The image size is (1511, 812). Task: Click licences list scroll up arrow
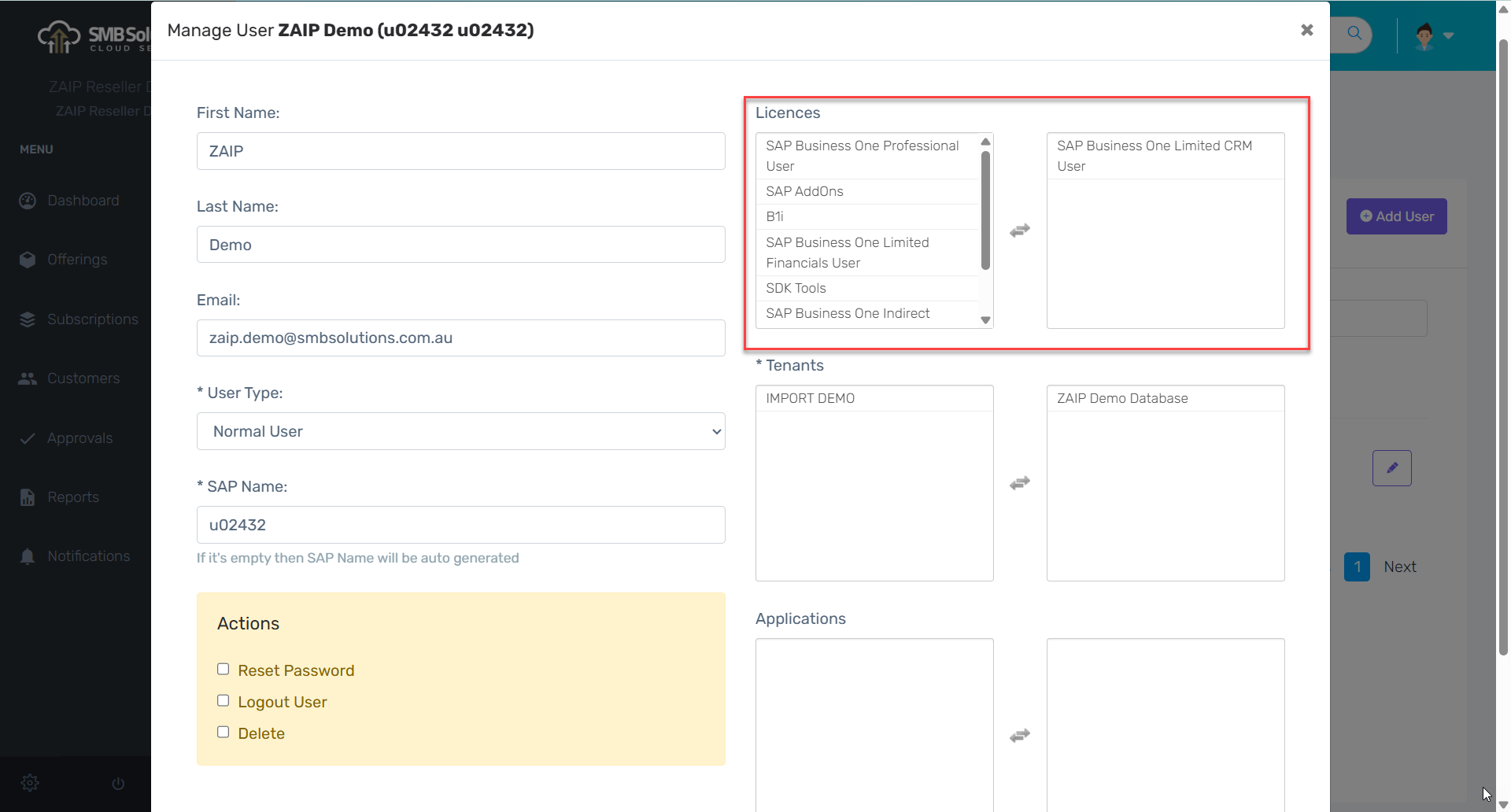pyautogui.click(x=985, y=142)
